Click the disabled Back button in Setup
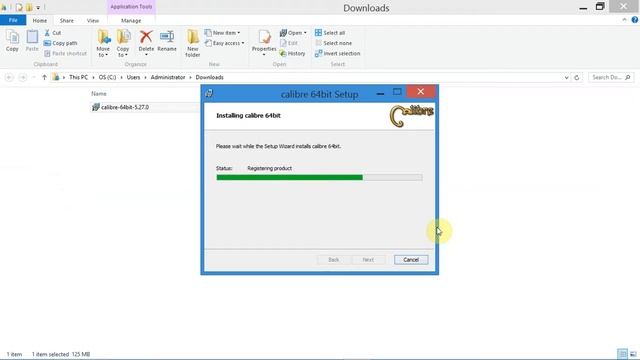 [x=333, y=260]
